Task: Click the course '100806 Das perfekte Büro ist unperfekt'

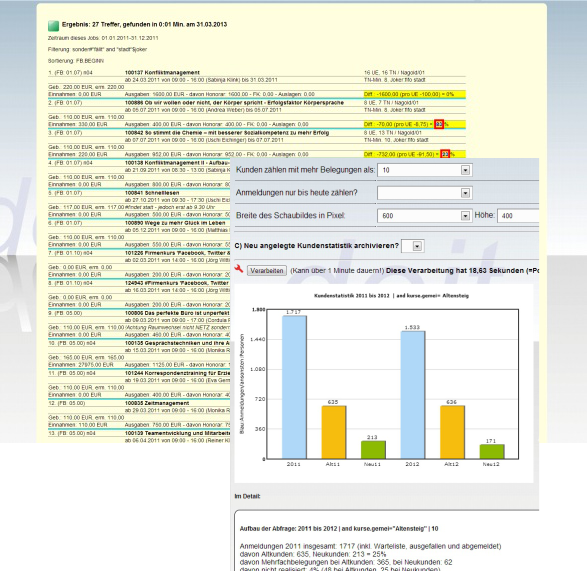Action: 177,313
